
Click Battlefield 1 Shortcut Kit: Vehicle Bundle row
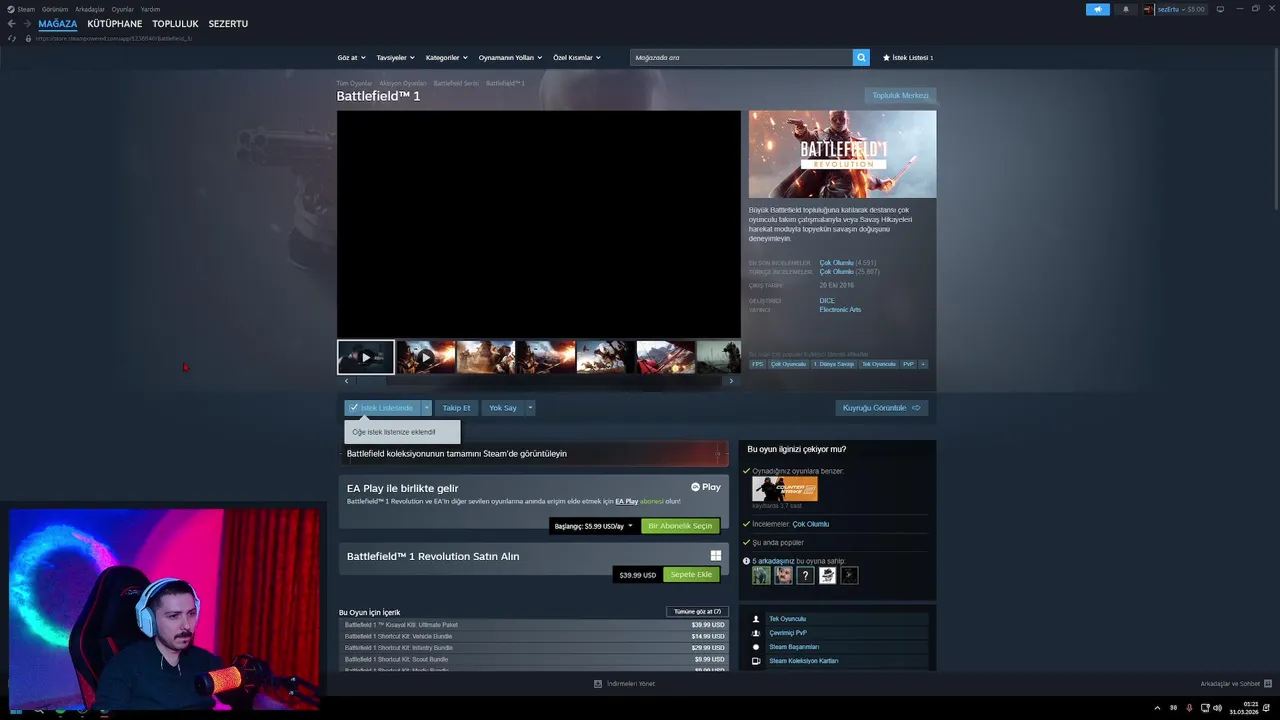click(534, 636)
